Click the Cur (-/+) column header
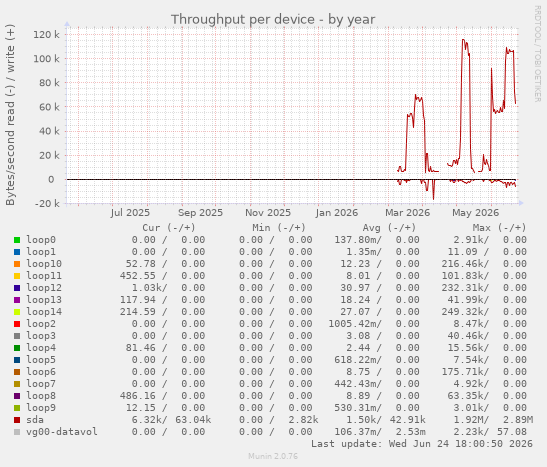This screenshot has height=467, width=547. click(x=169, y=228)
